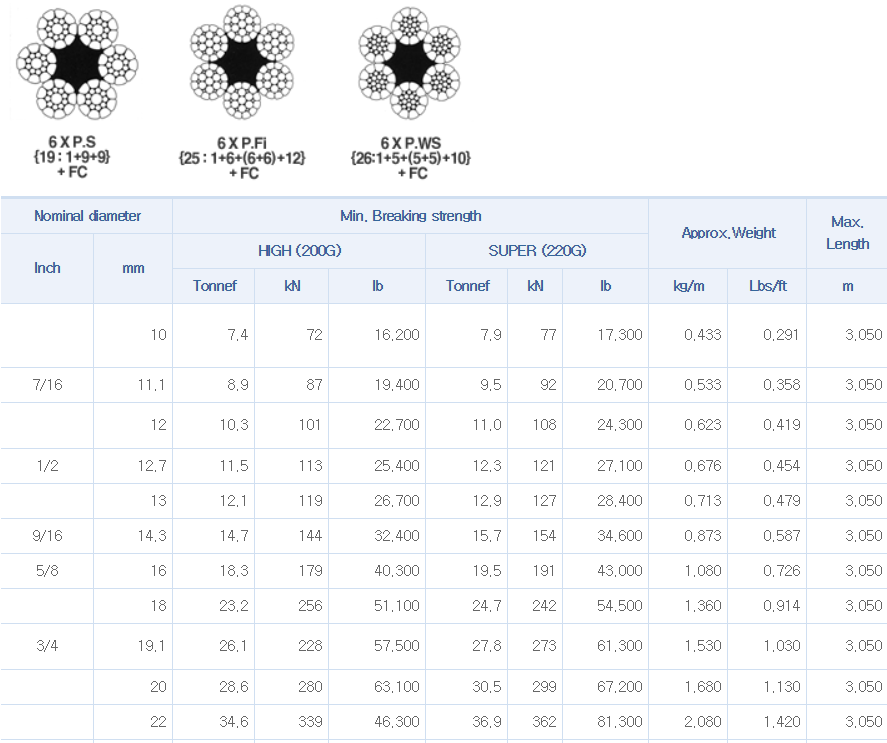
Task: Click the 'HIGH (200G)' column header
Action: [x=299, y=251]
